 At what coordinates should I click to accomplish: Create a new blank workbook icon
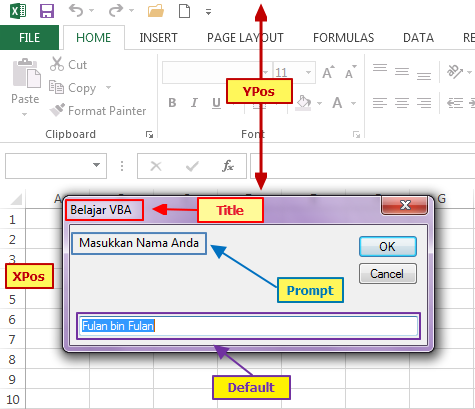pos(184,11)
